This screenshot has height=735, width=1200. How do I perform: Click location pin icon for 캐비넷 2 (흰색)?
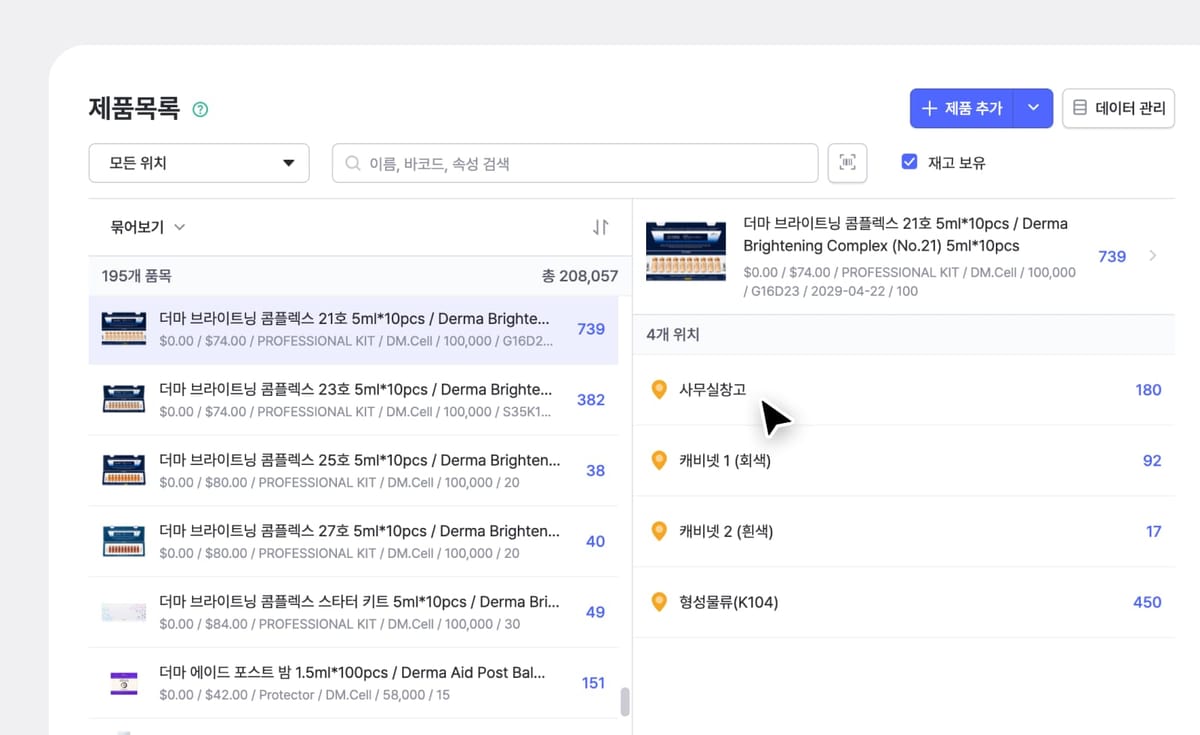(658, 531)
